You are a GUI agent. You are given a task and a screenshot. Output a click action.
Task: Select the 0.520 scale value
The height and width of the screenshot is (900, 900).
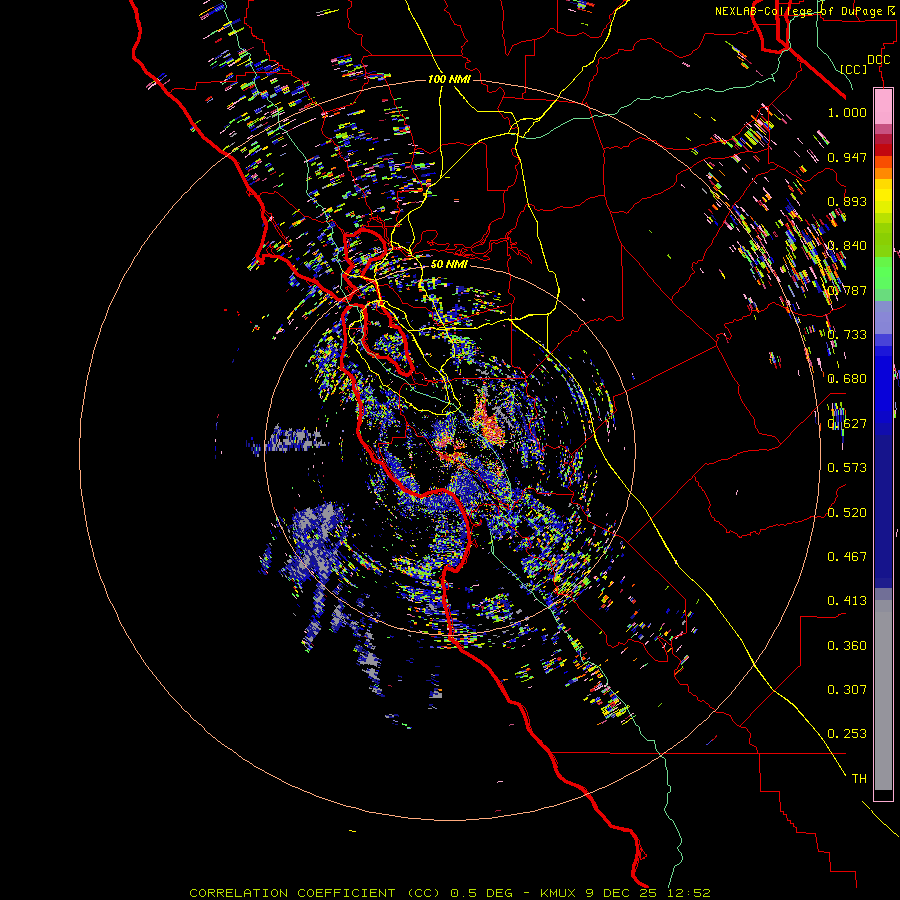[x=847, y=513]
